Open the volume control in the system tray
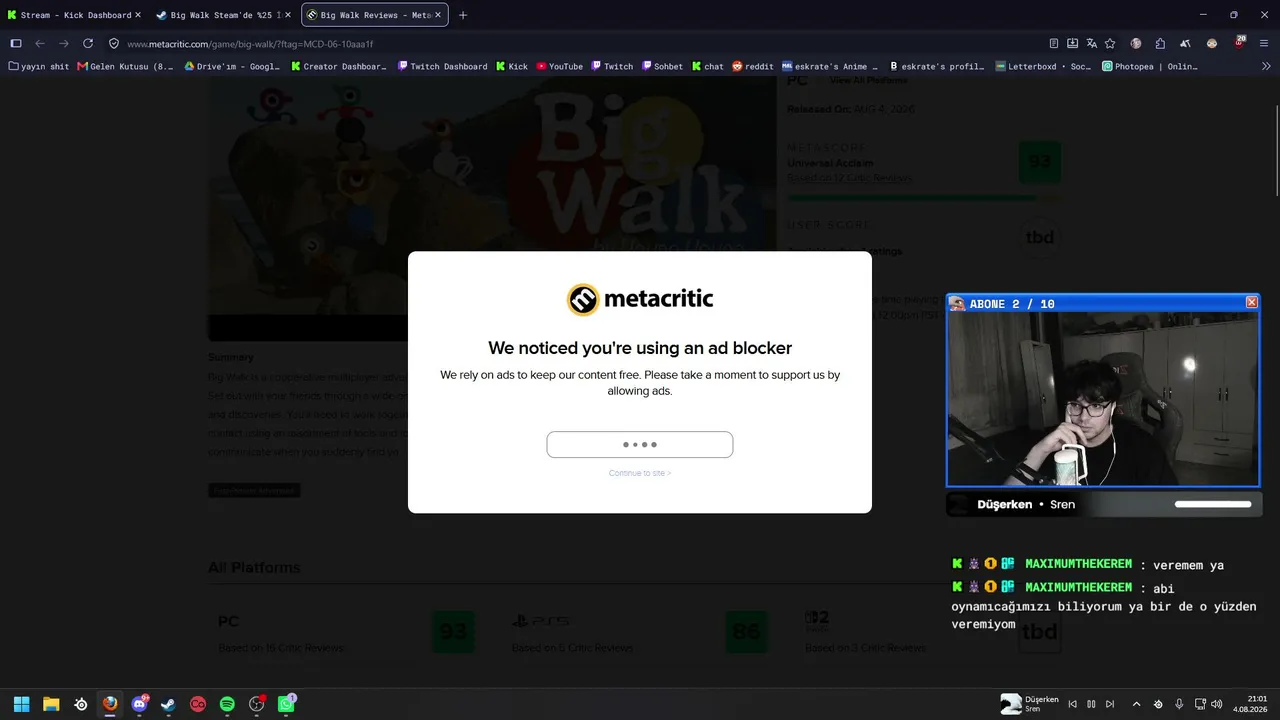Viewport: 1280px width, 720px height. (1217, 704)
